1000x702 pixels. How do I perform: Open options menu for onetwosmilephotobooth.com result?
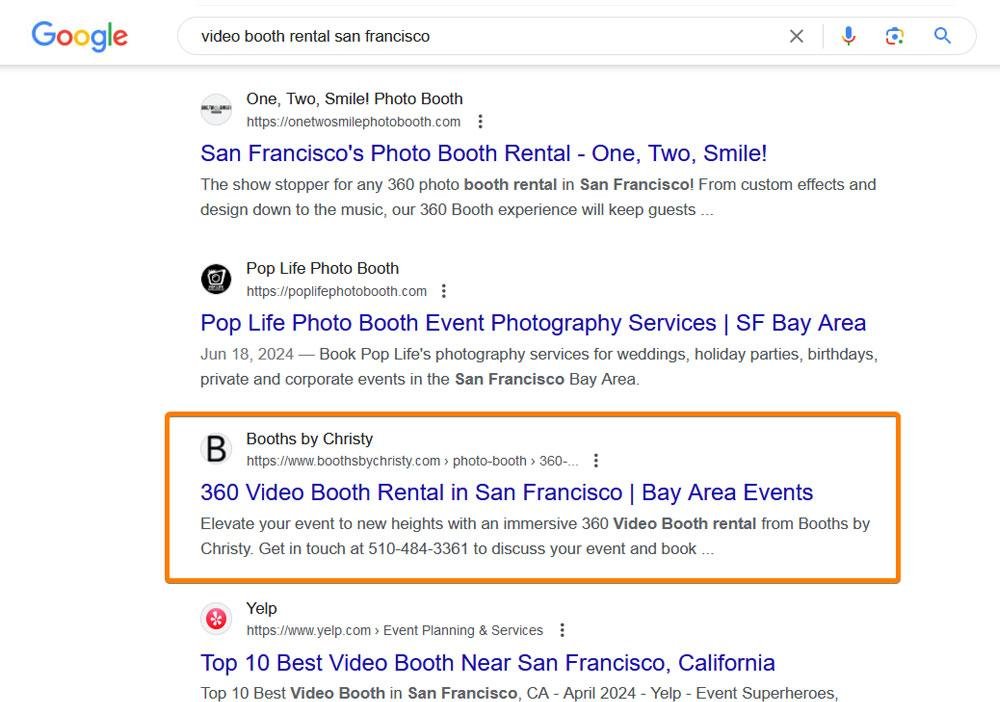tap(480, 122)
